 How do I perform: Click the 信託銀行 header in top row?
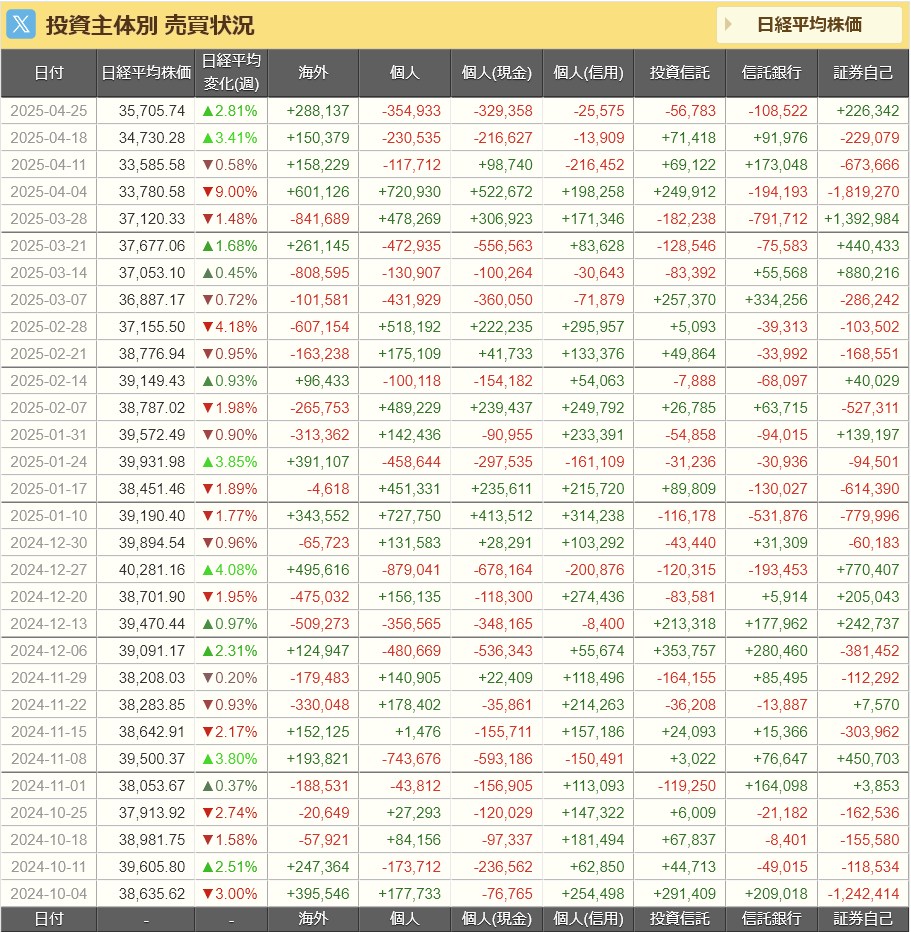tap(771, 73)
